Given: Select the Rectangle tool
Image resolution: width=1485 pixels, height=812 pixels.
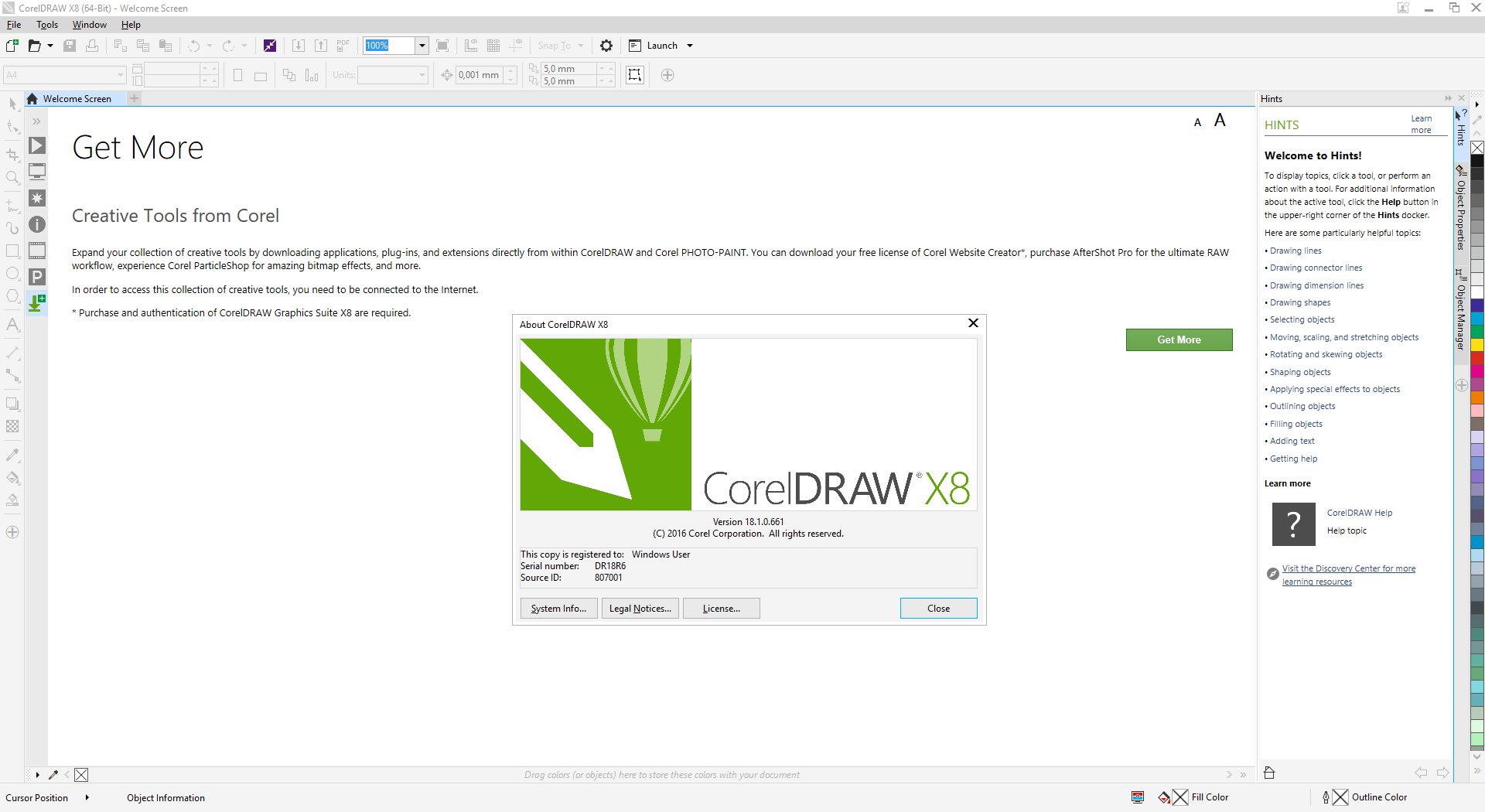Looking at the screenshot, I should point(12,251).
